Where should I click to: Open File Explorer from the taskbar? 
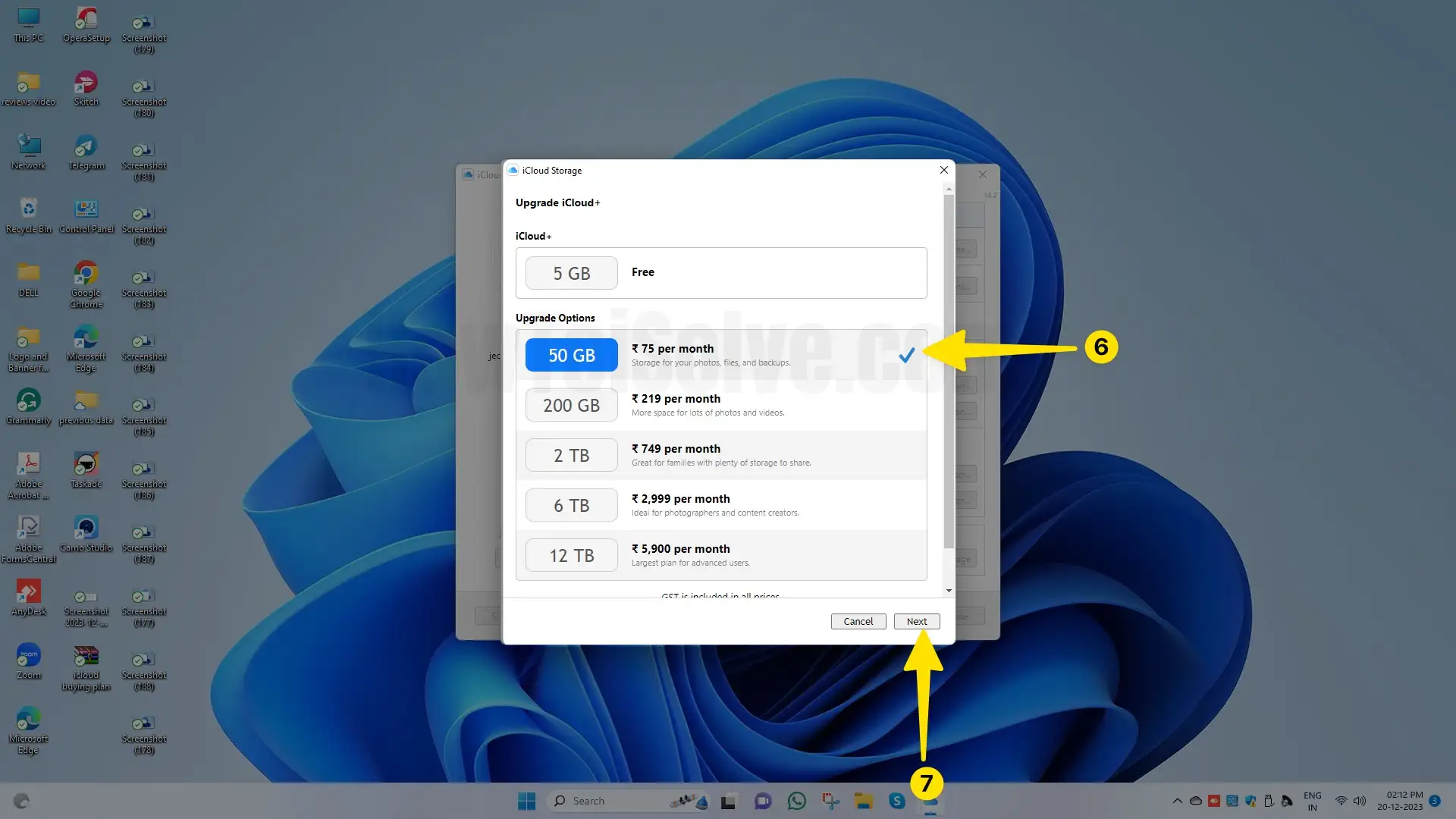click(x=864, y=800)
